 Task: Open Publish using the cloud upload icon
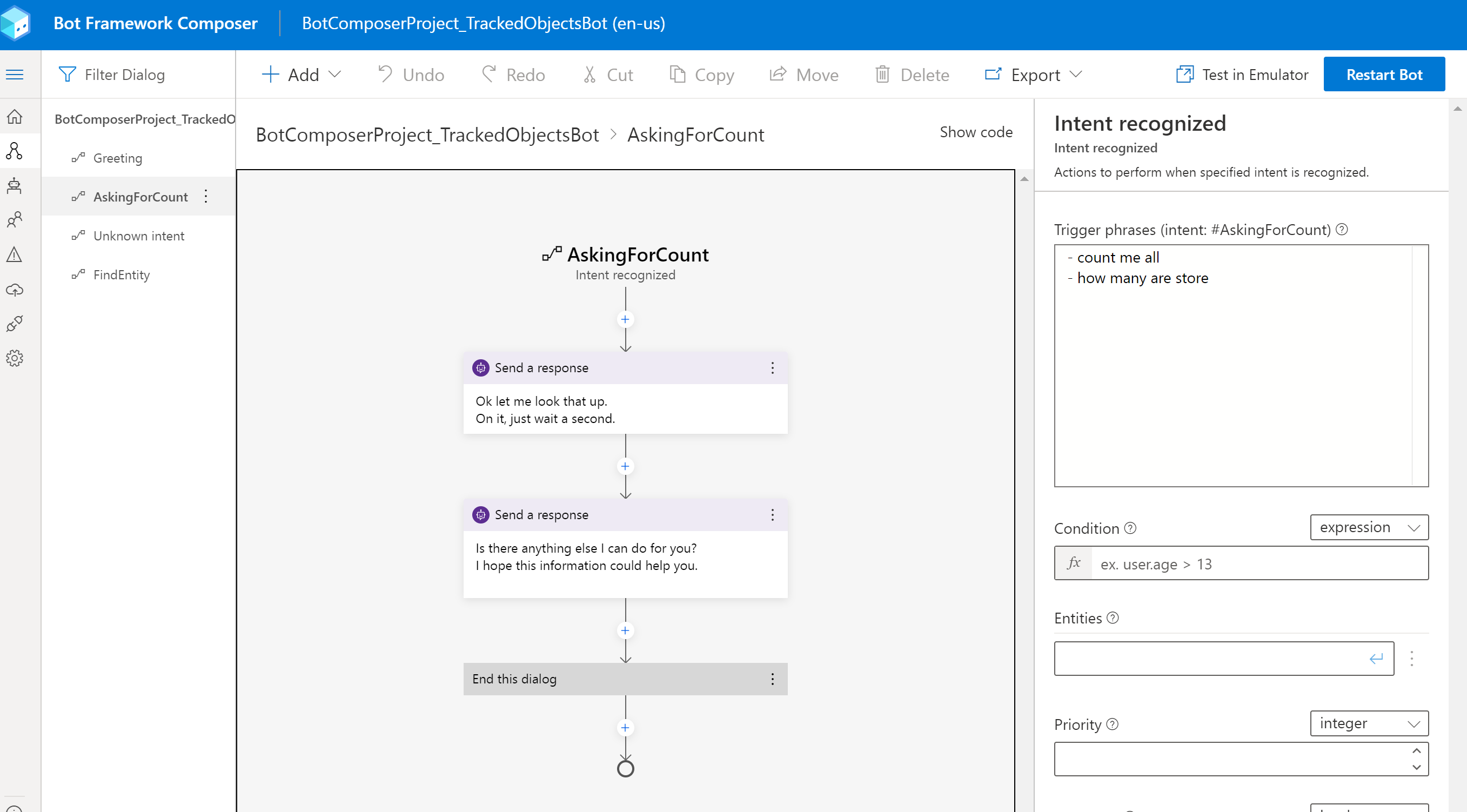pos(15,288)
